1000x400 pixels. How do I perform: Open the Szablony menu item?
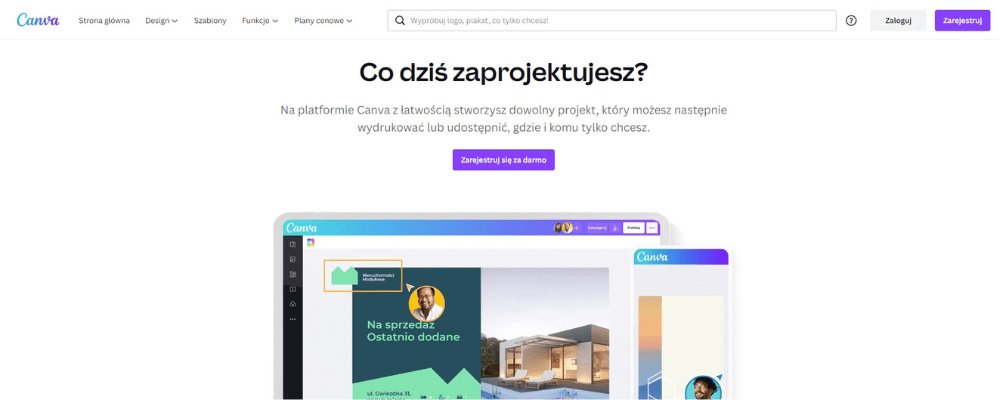pos(210,20)
